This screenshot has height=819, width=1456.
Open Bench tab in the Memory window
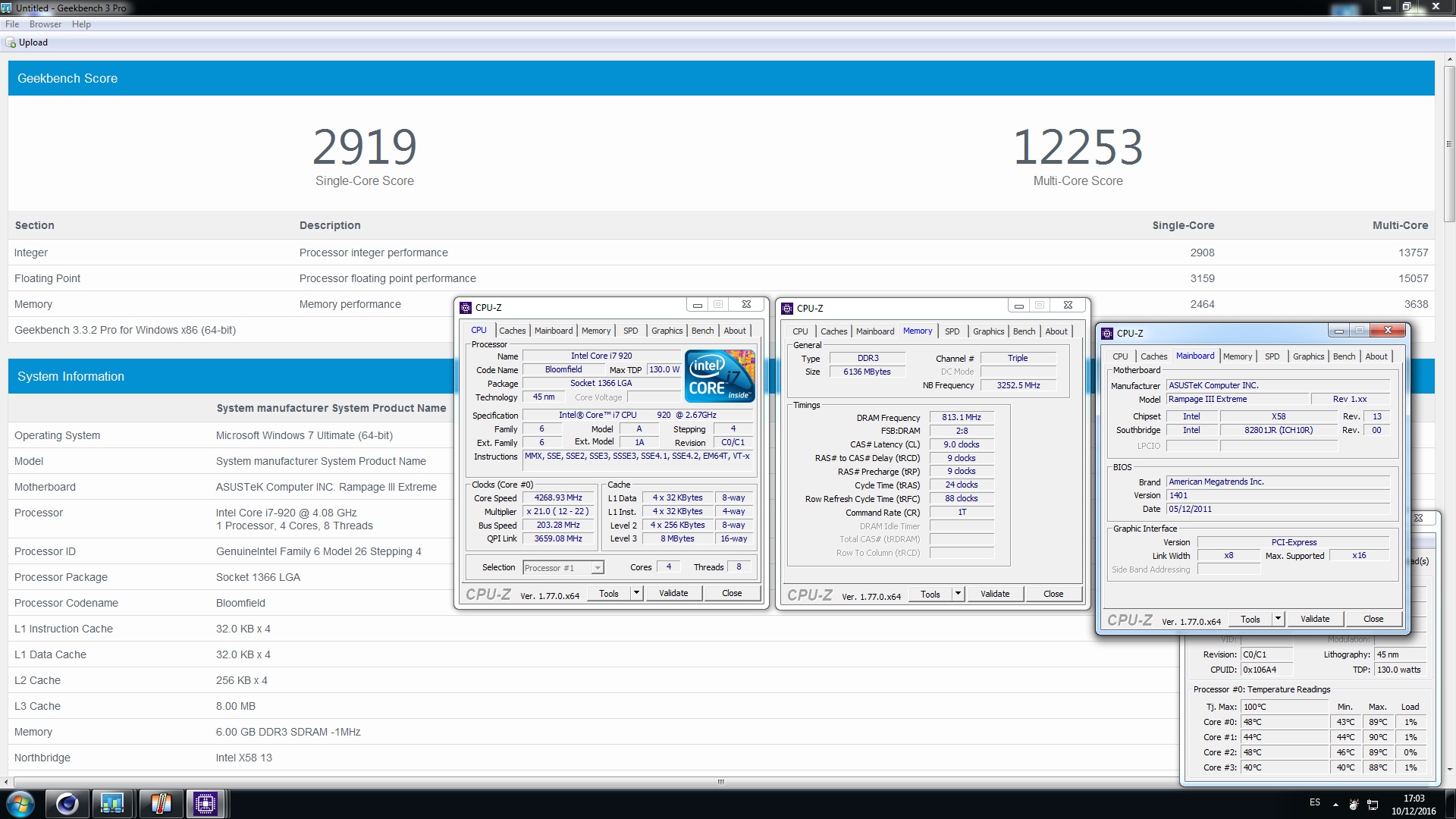(1025, 331)
